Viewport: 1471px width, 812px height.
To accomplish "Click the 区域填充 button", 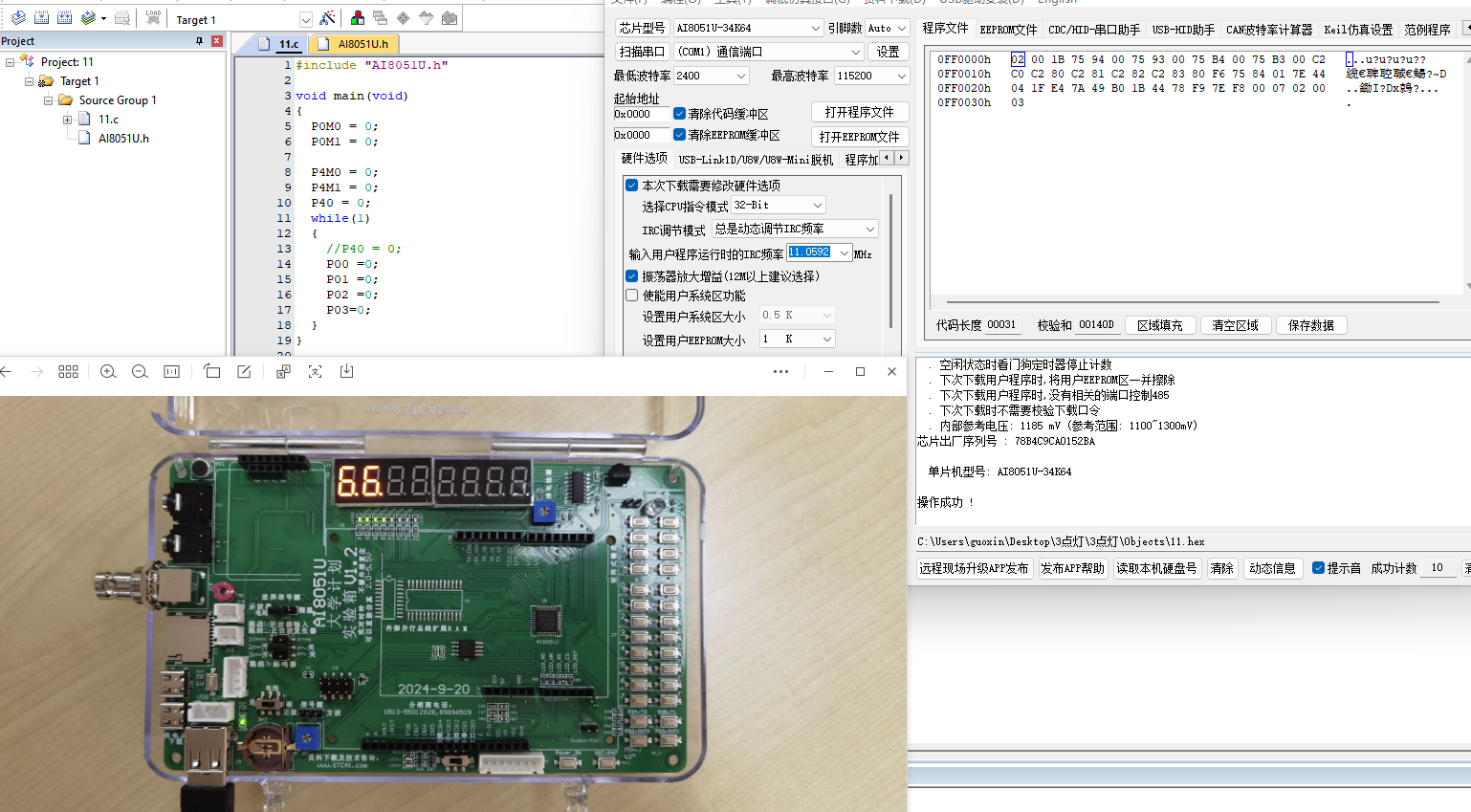I will coord(1160,325).
